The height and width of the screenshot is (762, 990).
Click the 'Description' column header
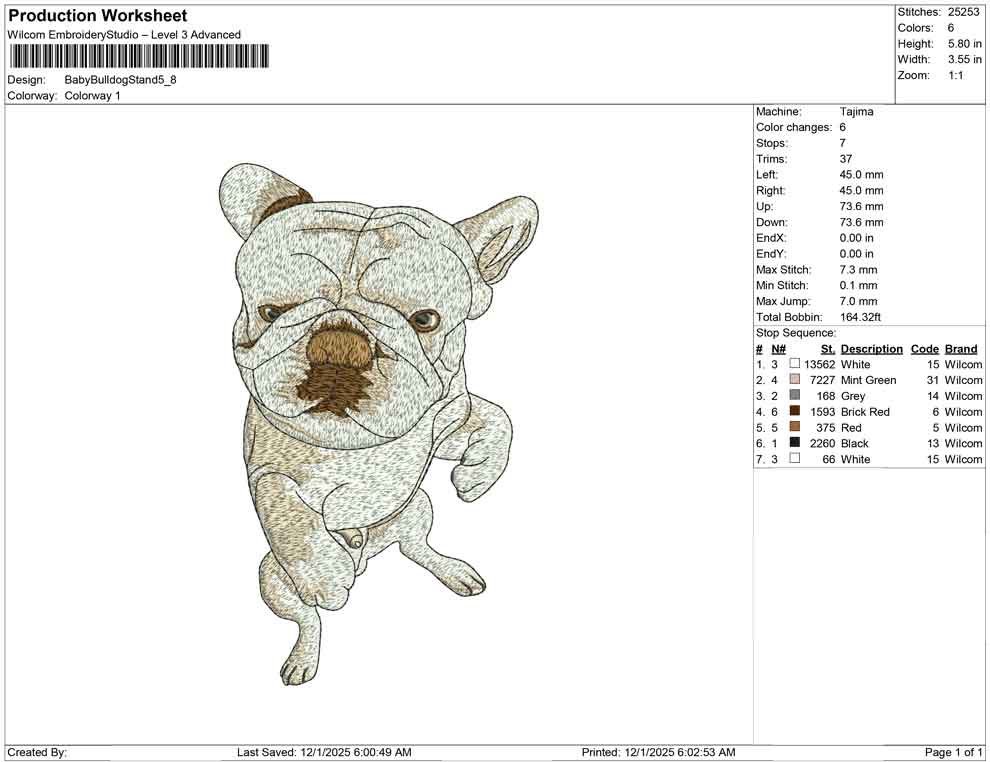click(872, 349)
